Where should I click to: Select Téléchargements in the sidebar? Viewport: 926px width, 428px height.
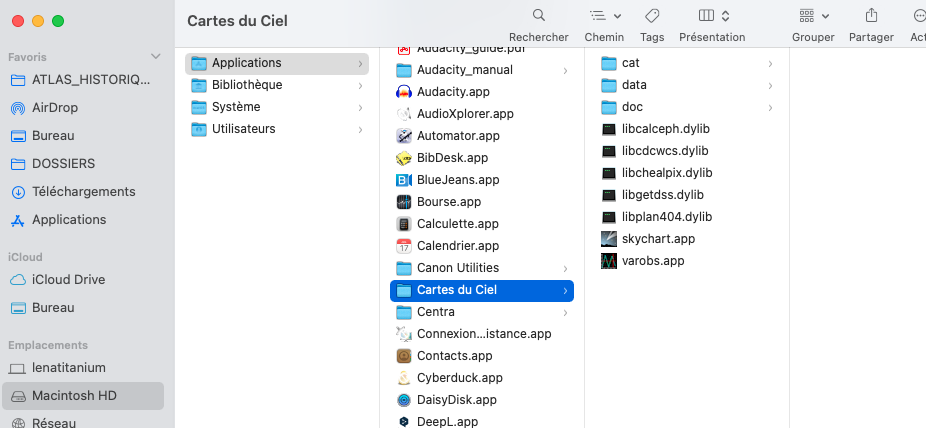(83, 192)
